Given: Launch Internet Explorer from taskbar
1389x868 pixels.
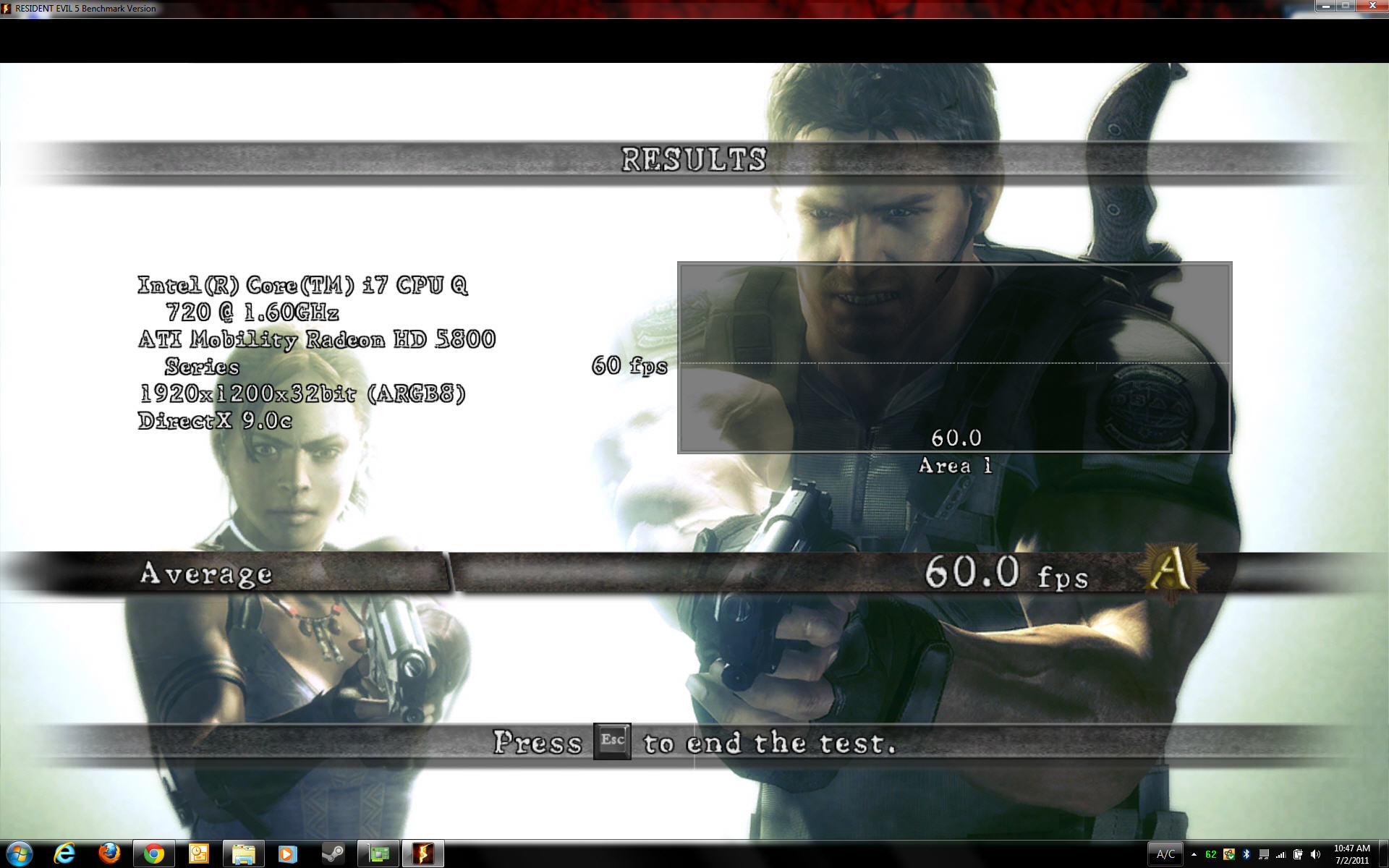Looking at the screenshot, I should pos(64,854).
